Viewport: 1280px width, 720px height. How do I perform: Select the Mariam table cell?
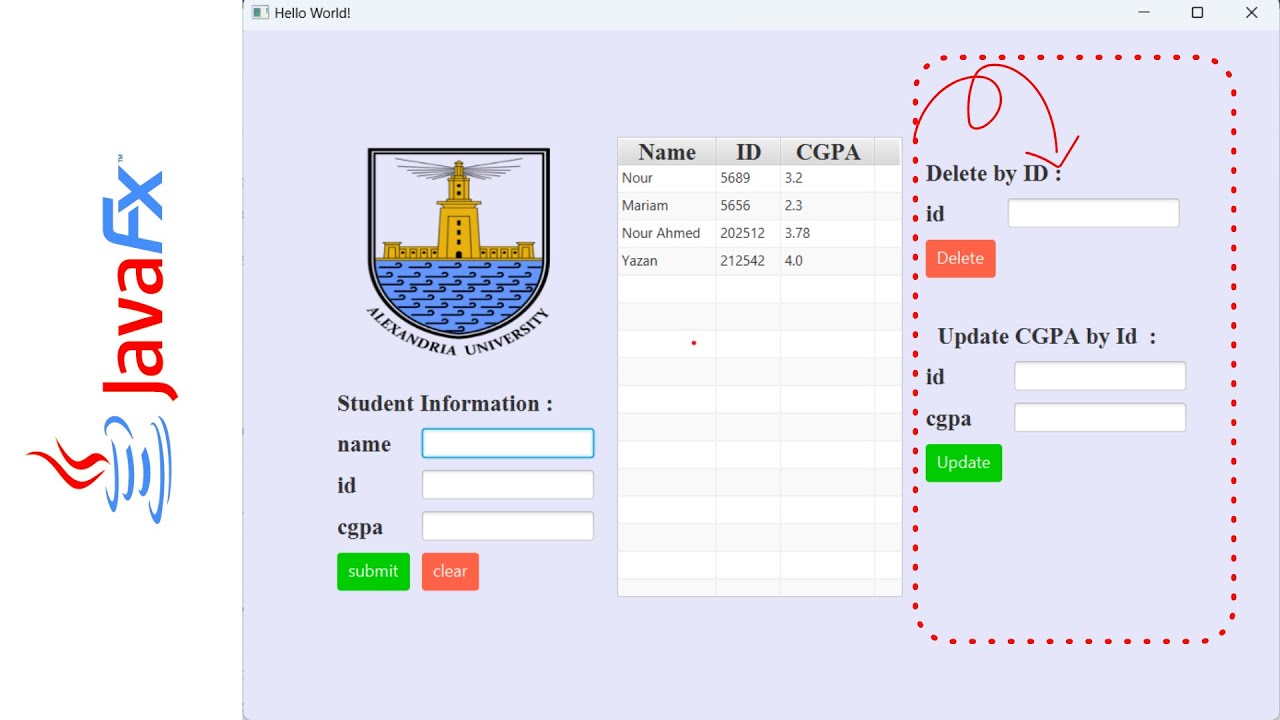(x=667, y=206)
